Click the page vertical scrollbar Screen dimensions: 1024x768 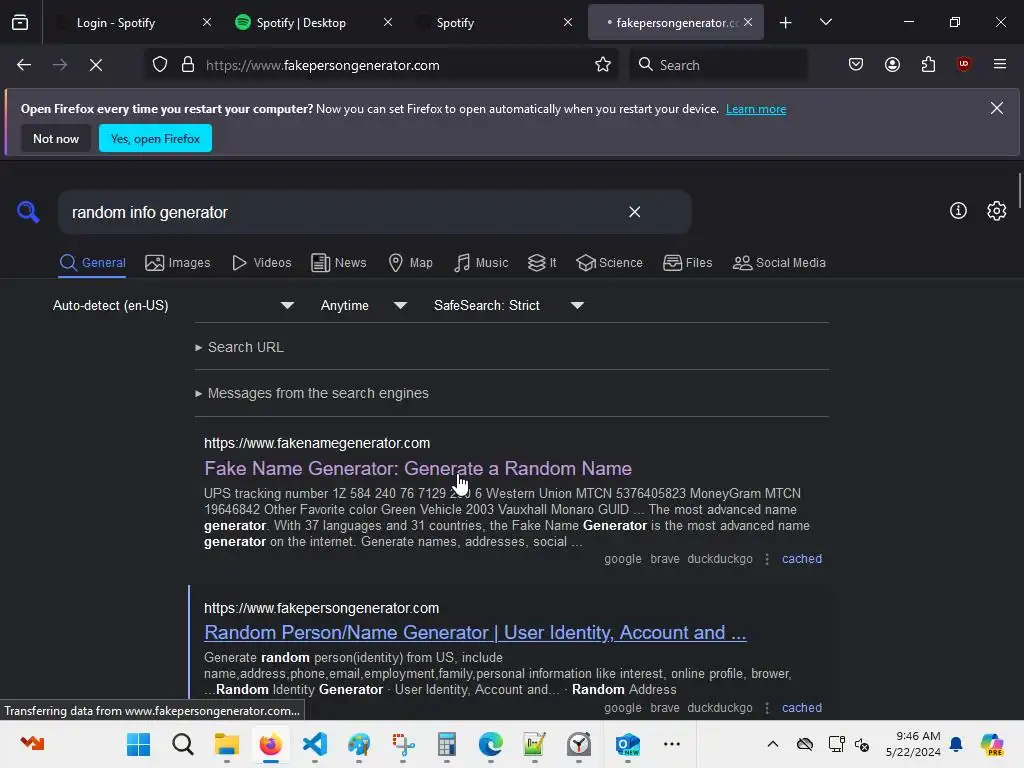[x=1019, y=189]
